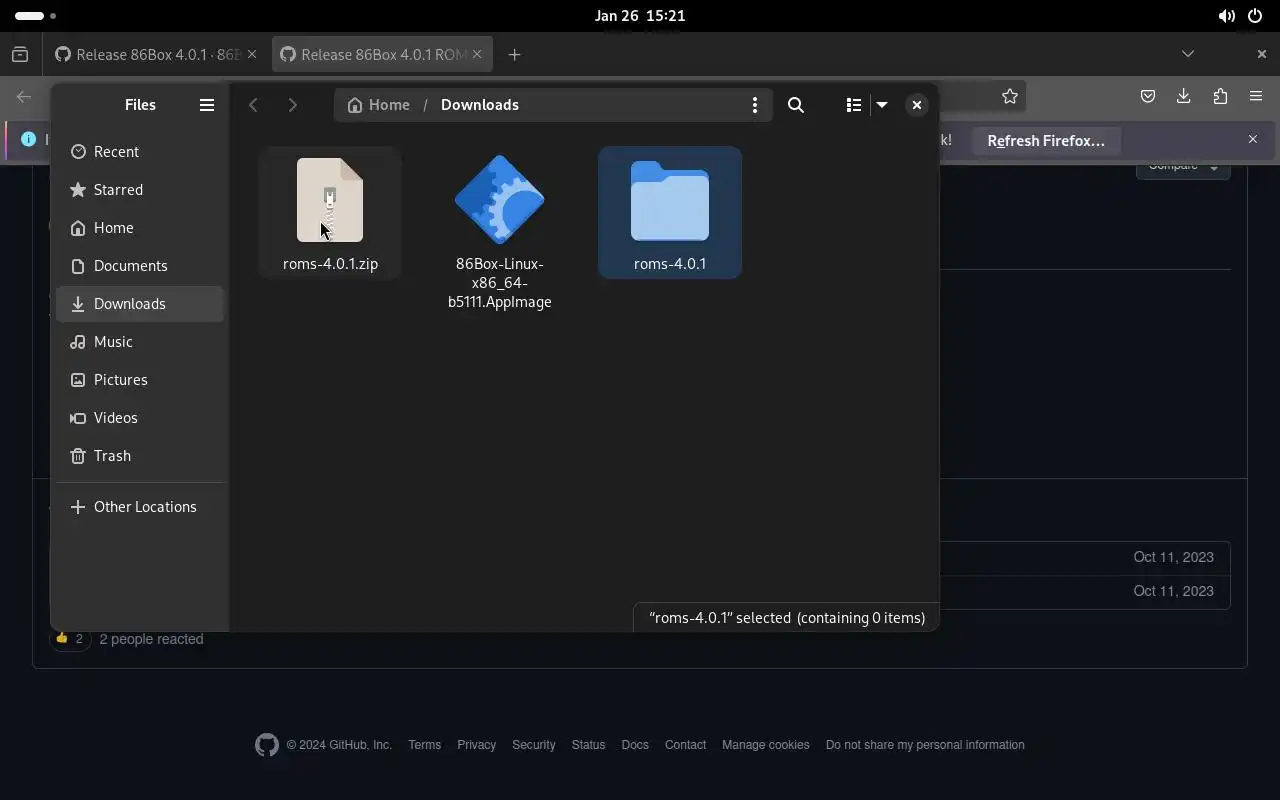This screenshot has height=800, width=1280.
Task: Open view options dropdown arrow
Action: (882, 105)
